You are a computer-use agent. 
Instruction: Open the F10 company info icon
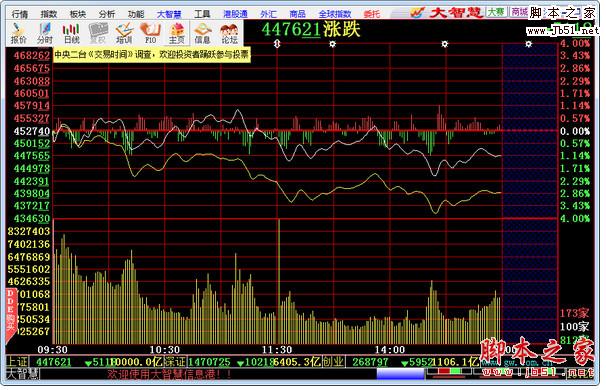pyautogui.click(x=150, y=33)
